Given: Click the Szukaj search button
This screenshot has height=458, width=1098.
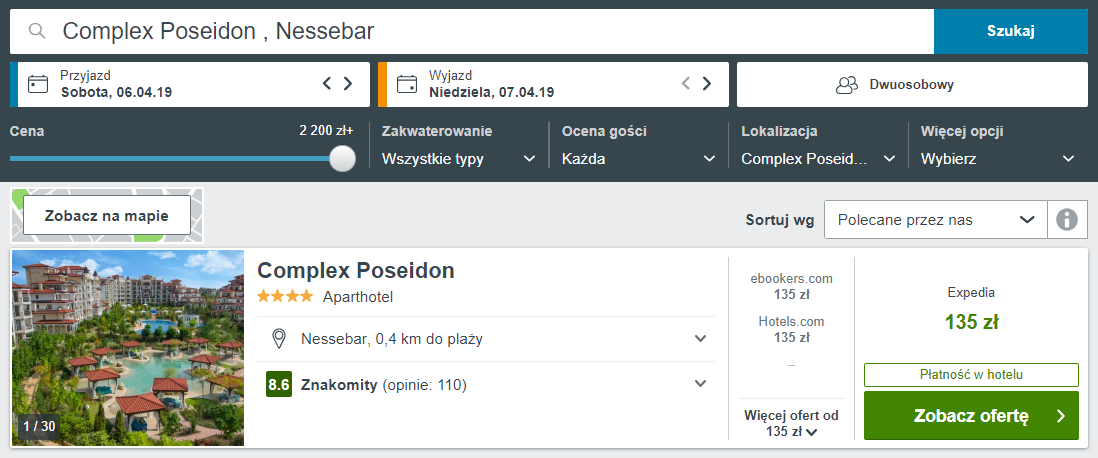Looking at the screenshot, I should pos(1010,31).
